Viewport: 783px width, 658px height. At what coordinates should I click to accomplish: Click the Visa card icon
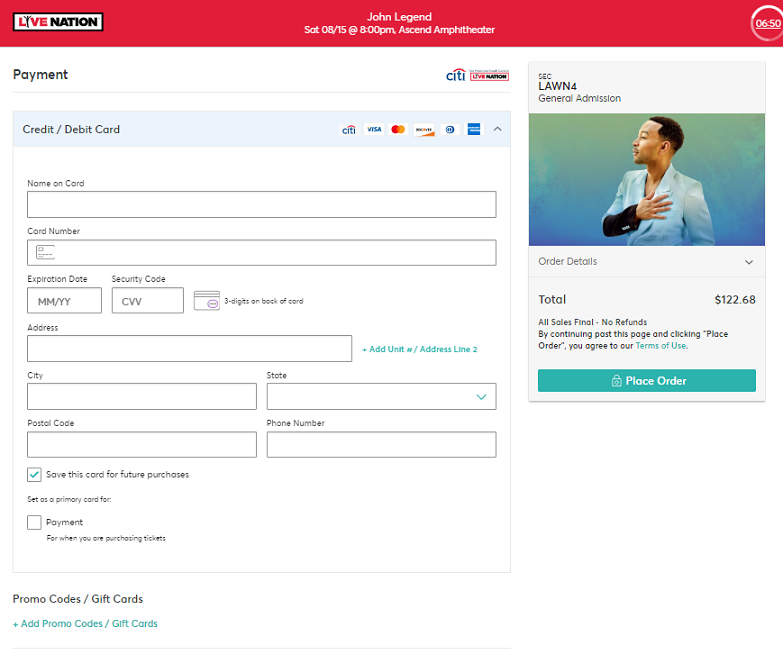(374, 129)
